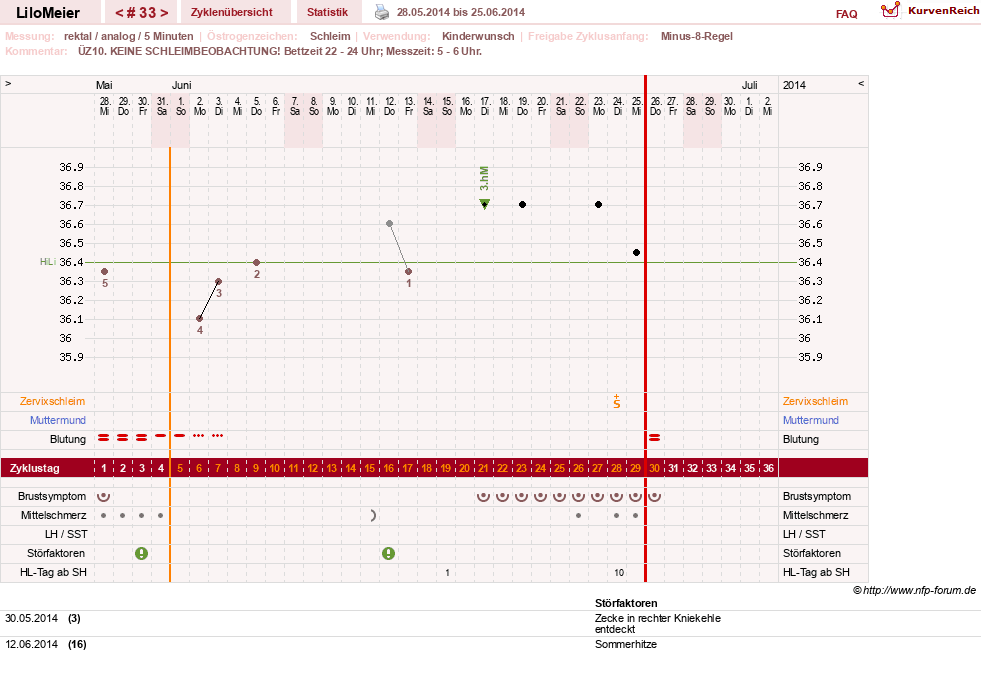Click the bleeding mark on cycle day 30

point(654,438)
